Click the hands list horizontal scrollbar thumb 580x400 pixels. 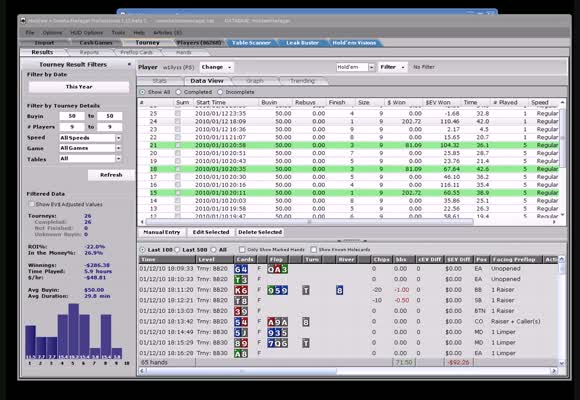coord(241,370)
